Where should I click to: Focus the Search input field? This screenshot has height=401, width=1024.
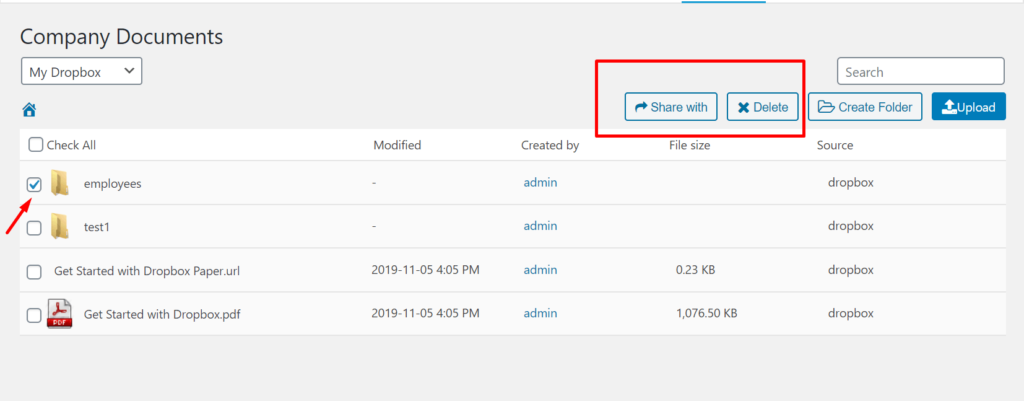click(921, 71)
